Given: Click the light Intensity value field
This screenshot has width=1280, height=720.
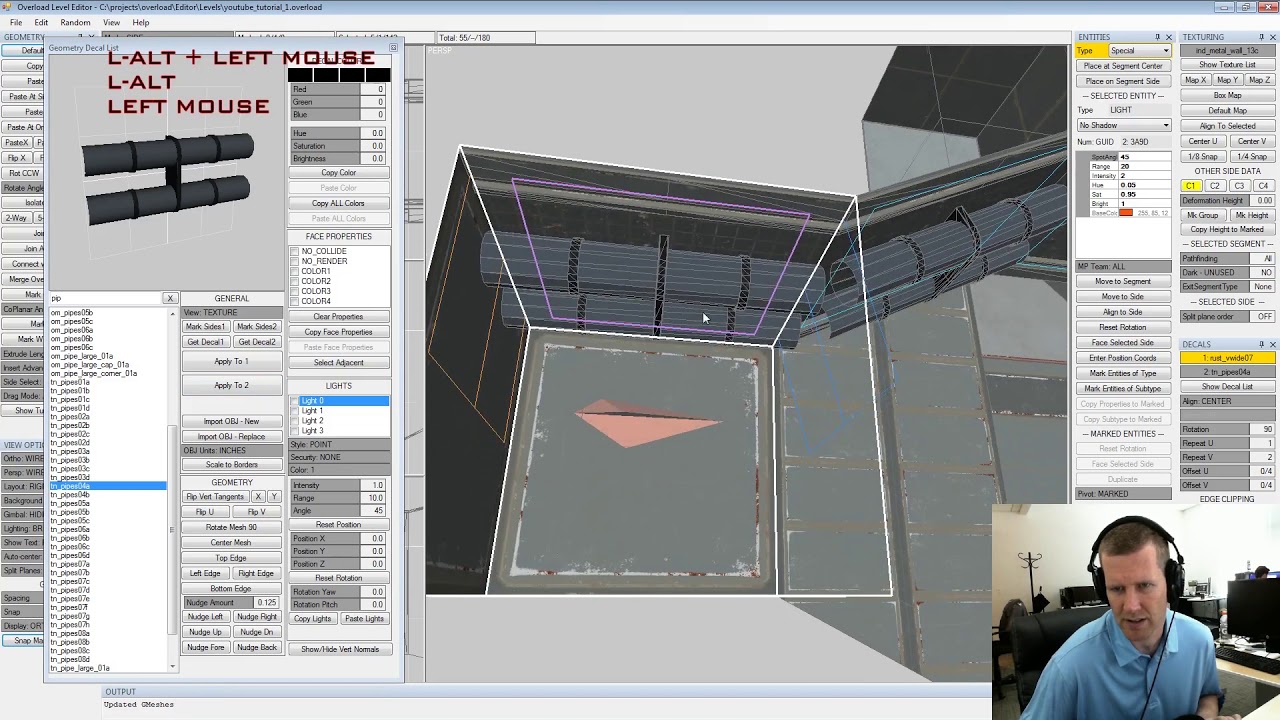Looking at the screenshot, I should pyautogui.click(x=372, y=486).
